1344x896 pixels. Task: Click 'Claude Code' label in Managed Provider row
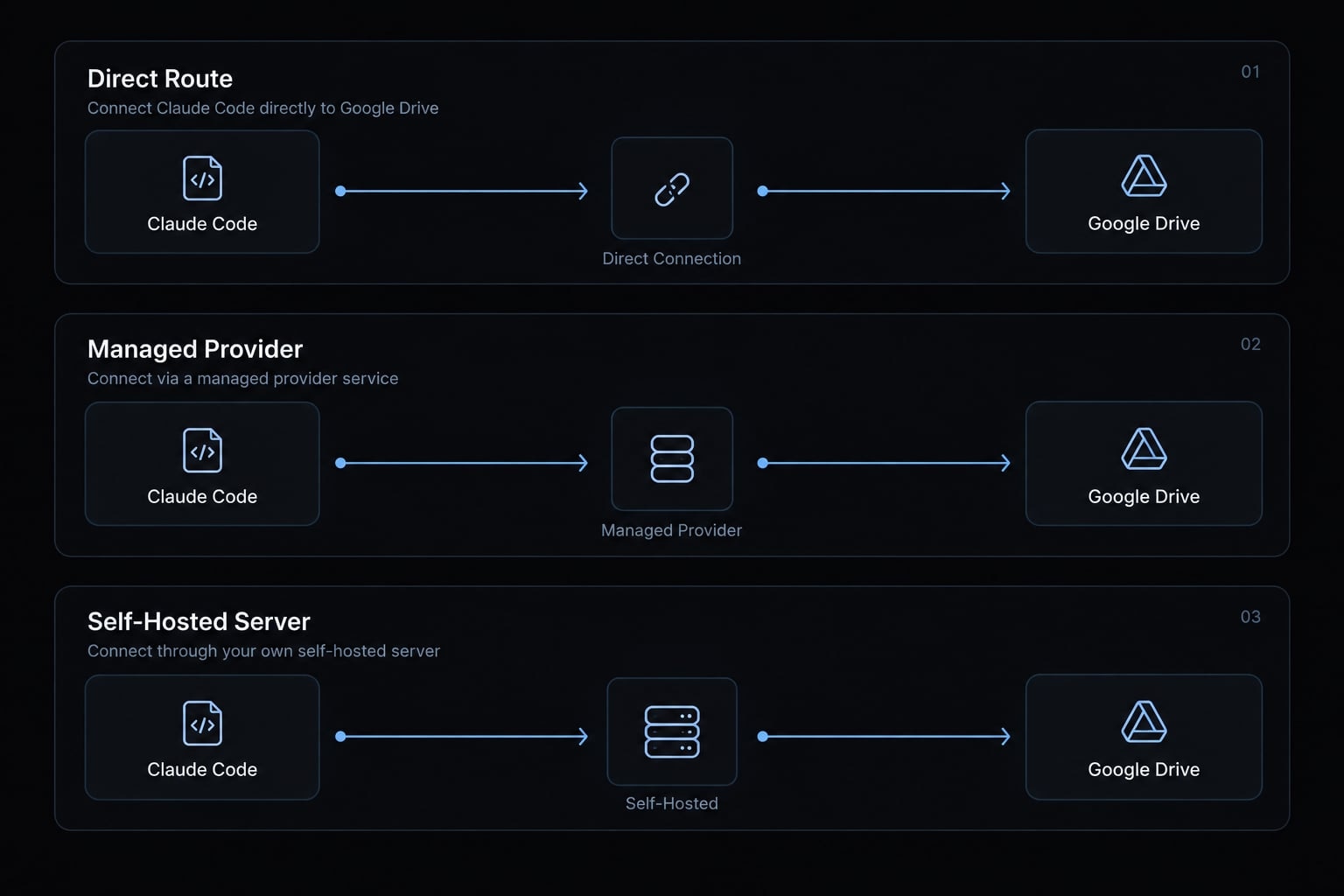[202, 496]
